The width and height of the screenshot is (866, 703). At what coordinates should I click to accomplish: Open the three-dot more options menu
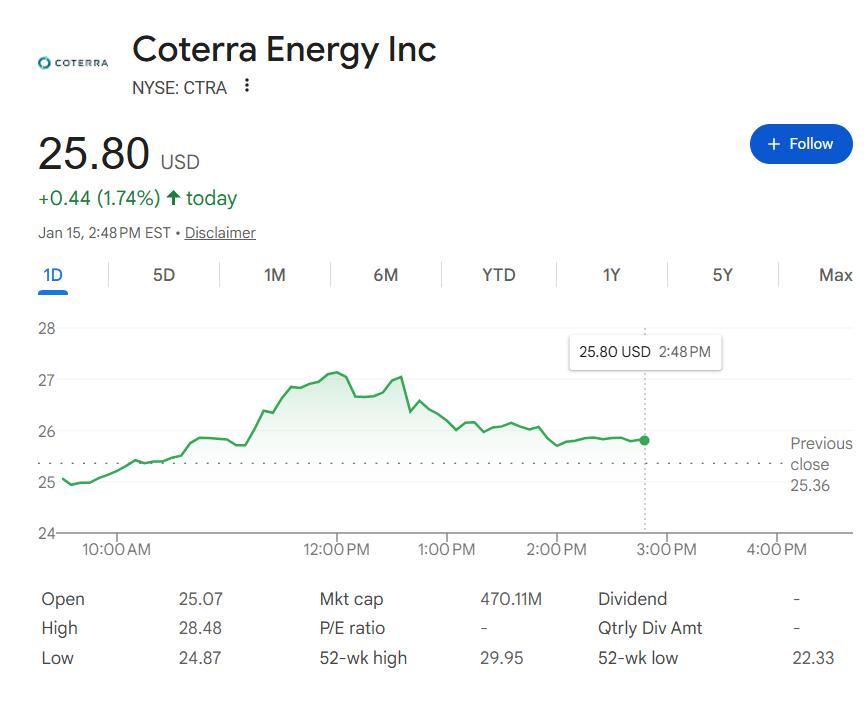coord(247,86)
